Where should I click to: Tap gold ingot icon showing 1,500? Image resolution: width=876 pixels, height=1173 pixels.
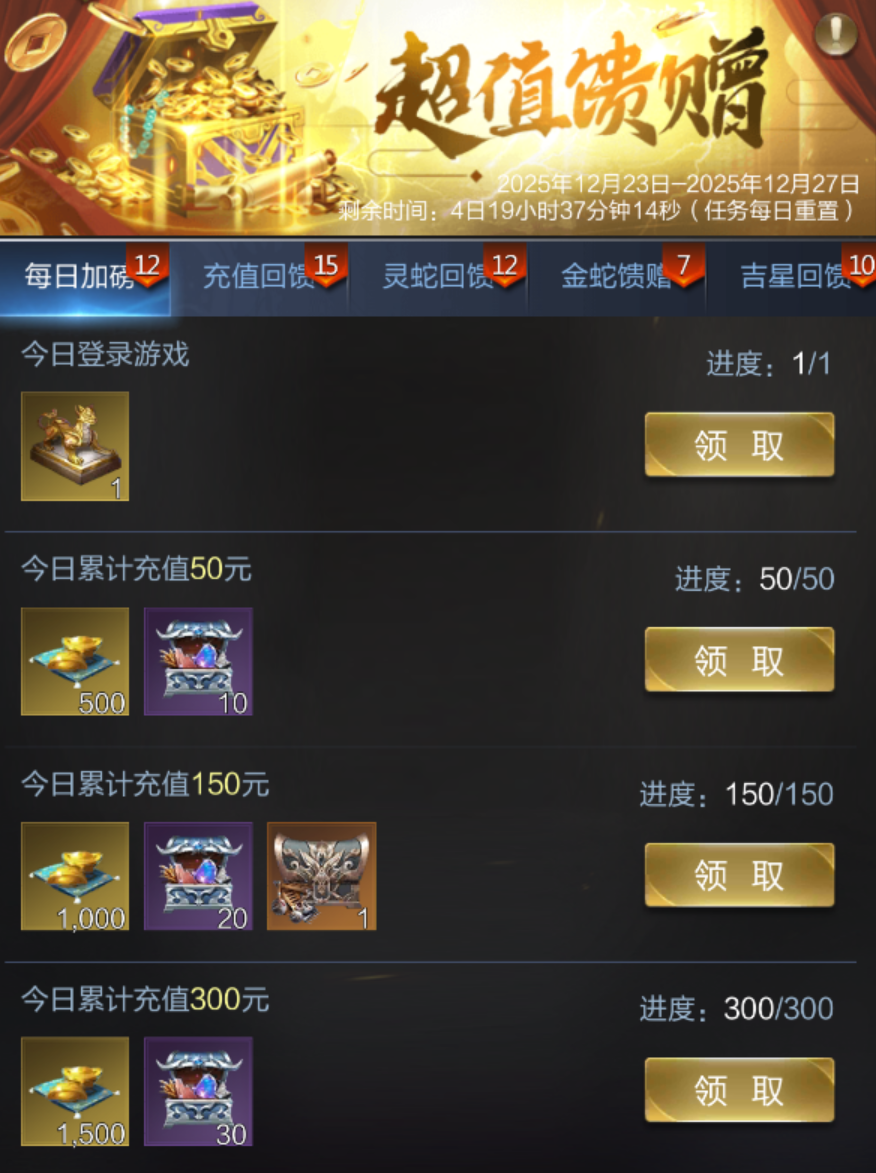tap(75, 1091)
